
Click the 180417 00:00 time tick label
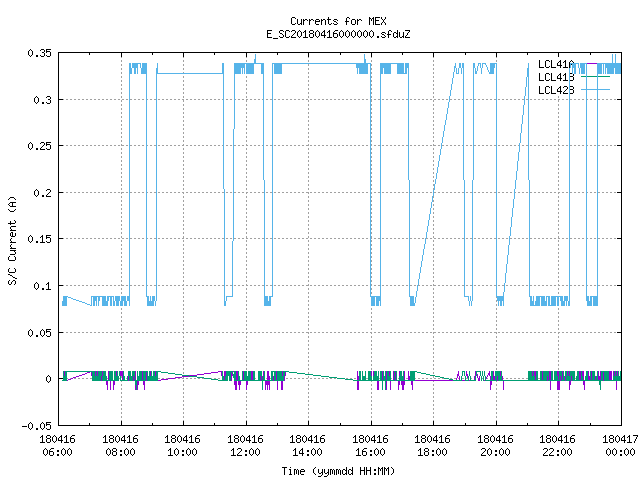[x=620, y=446]
